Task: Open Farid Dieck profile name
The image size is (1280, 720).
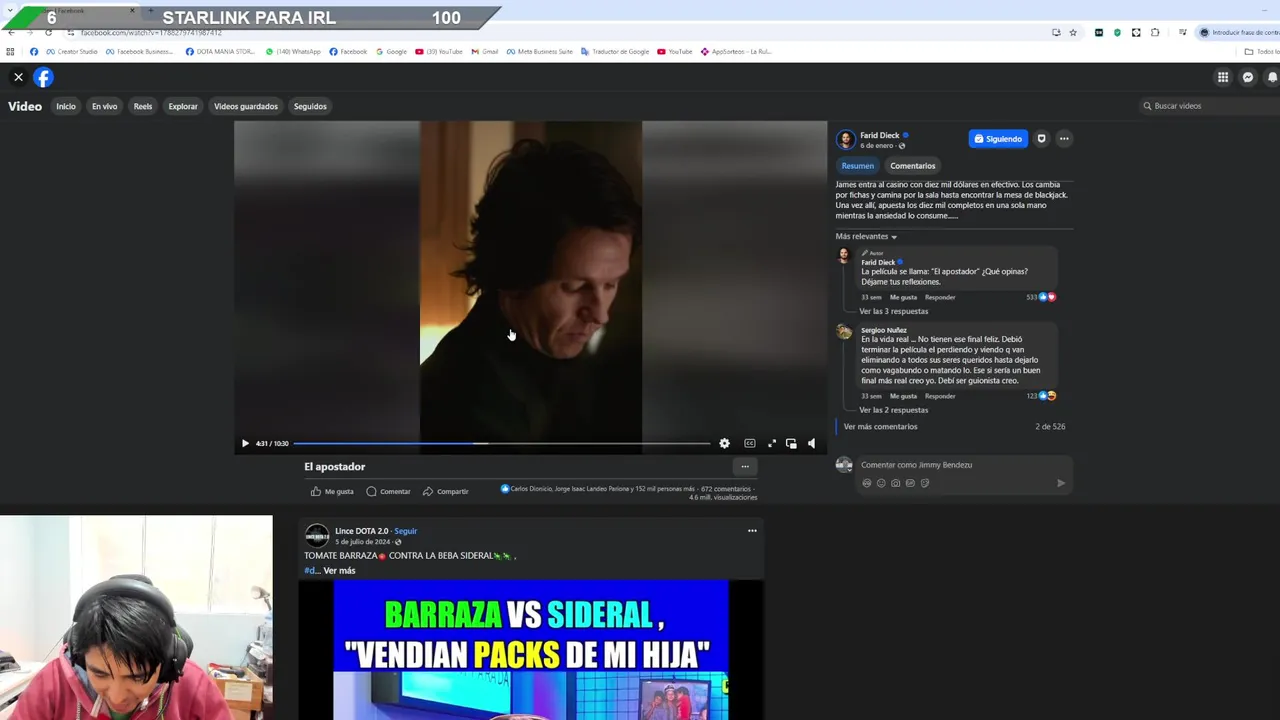Action: coord(879,135)
